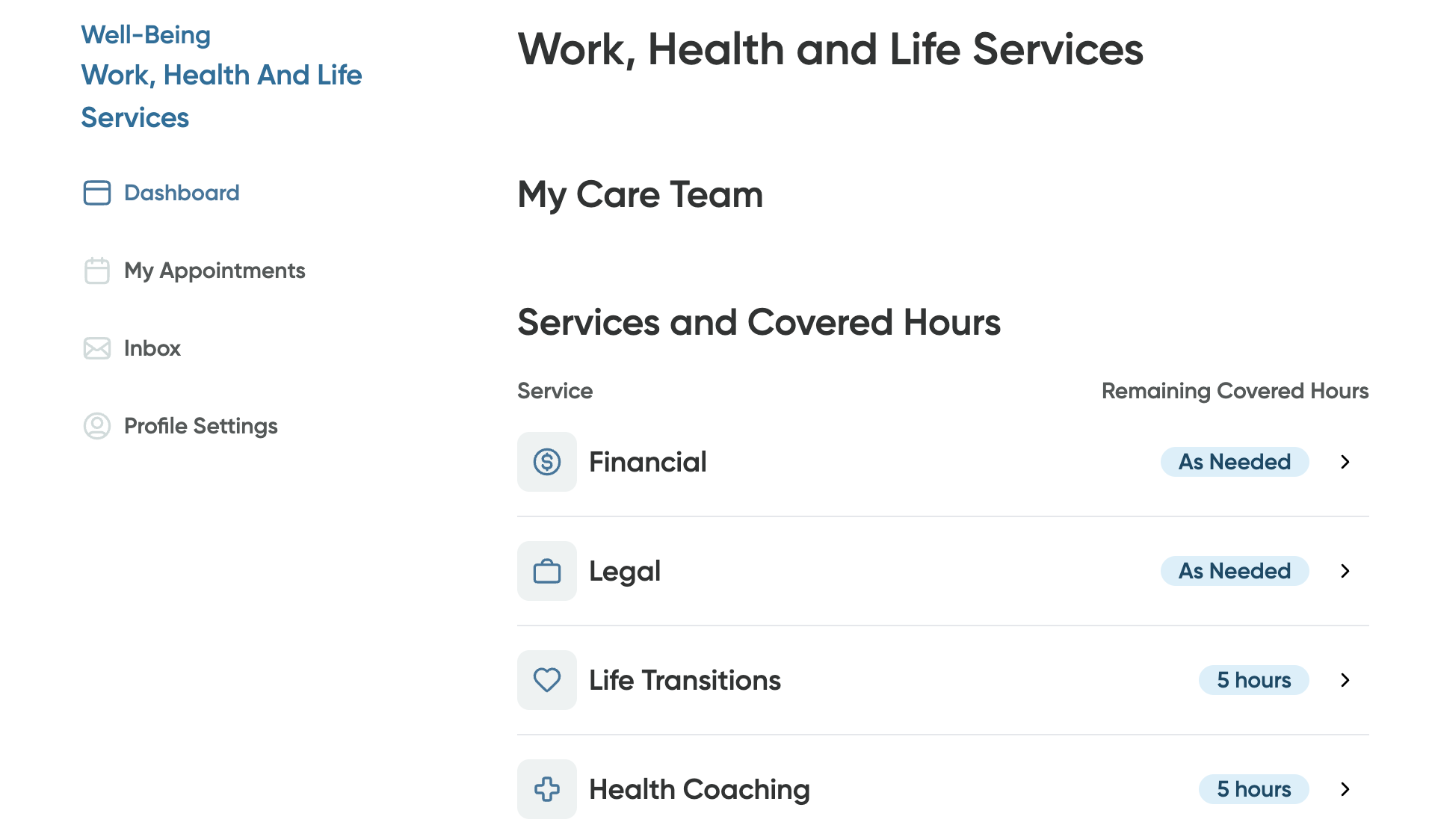1432x840 pixels.
Task: Expand the Financial service row
Action: 1345,462
